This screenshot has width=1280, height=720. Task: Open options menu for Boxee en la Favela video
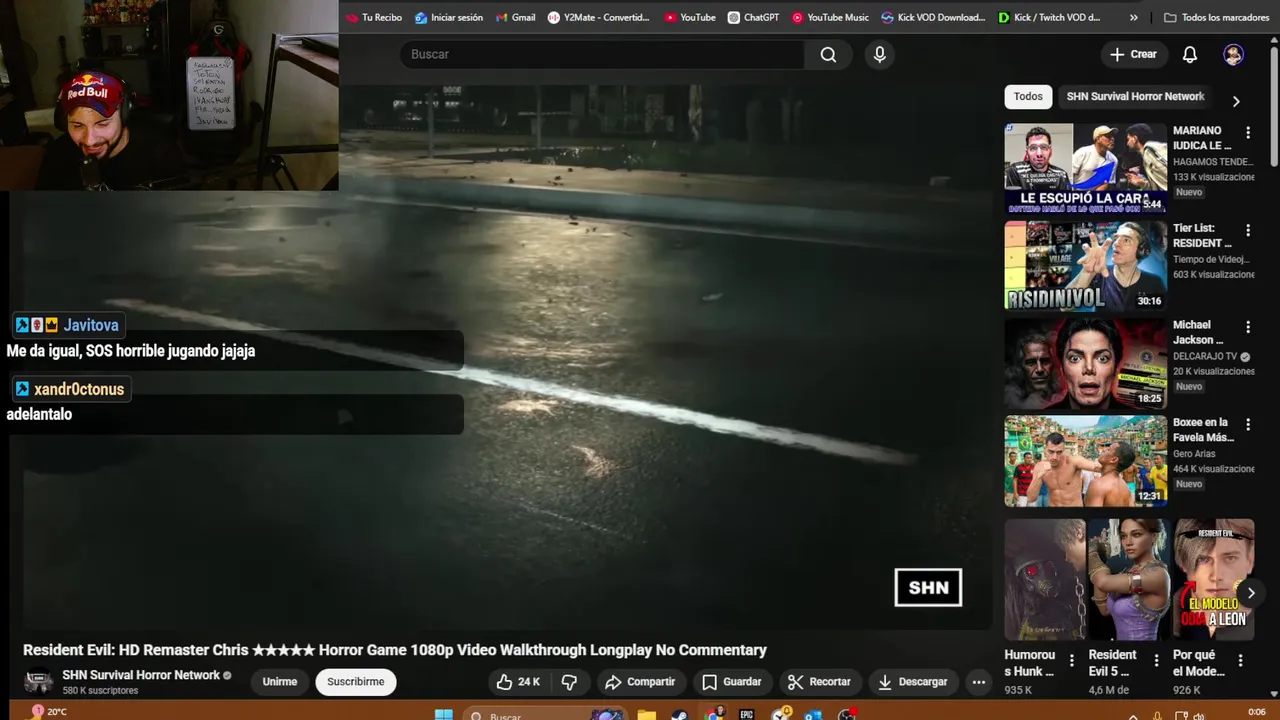[x=1248, y=424]
